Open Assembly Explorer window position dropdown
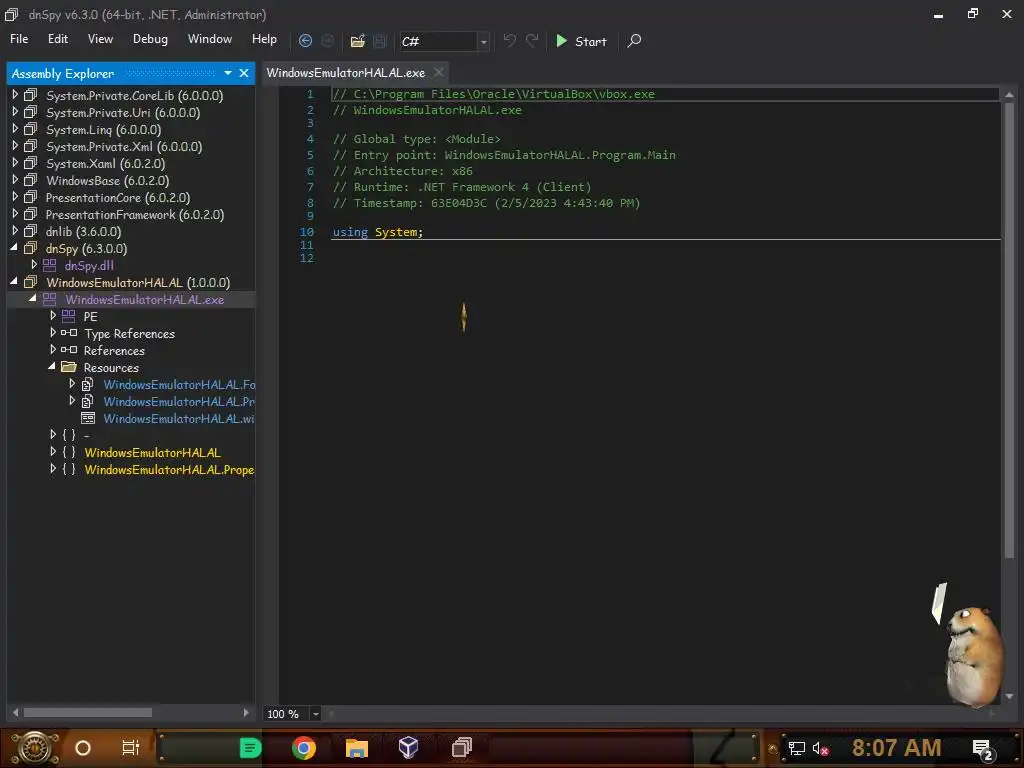Screen dimensions: 1024x768 tap(228, 73)
